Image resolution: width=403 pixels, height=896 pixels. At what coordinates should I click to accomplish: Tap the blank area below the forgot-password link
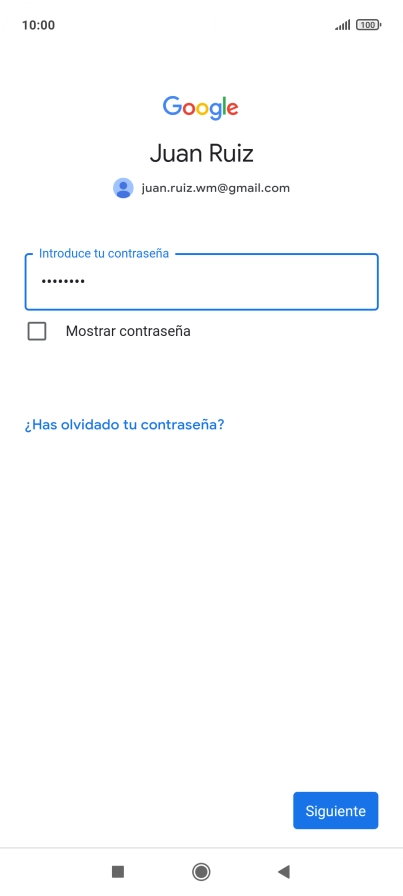201,600
